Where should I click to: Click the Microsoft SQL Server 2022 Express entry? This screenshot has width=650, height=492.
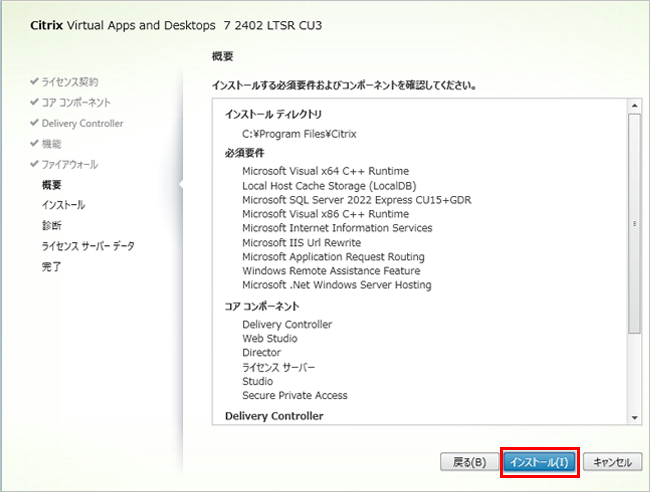(356, 200)
